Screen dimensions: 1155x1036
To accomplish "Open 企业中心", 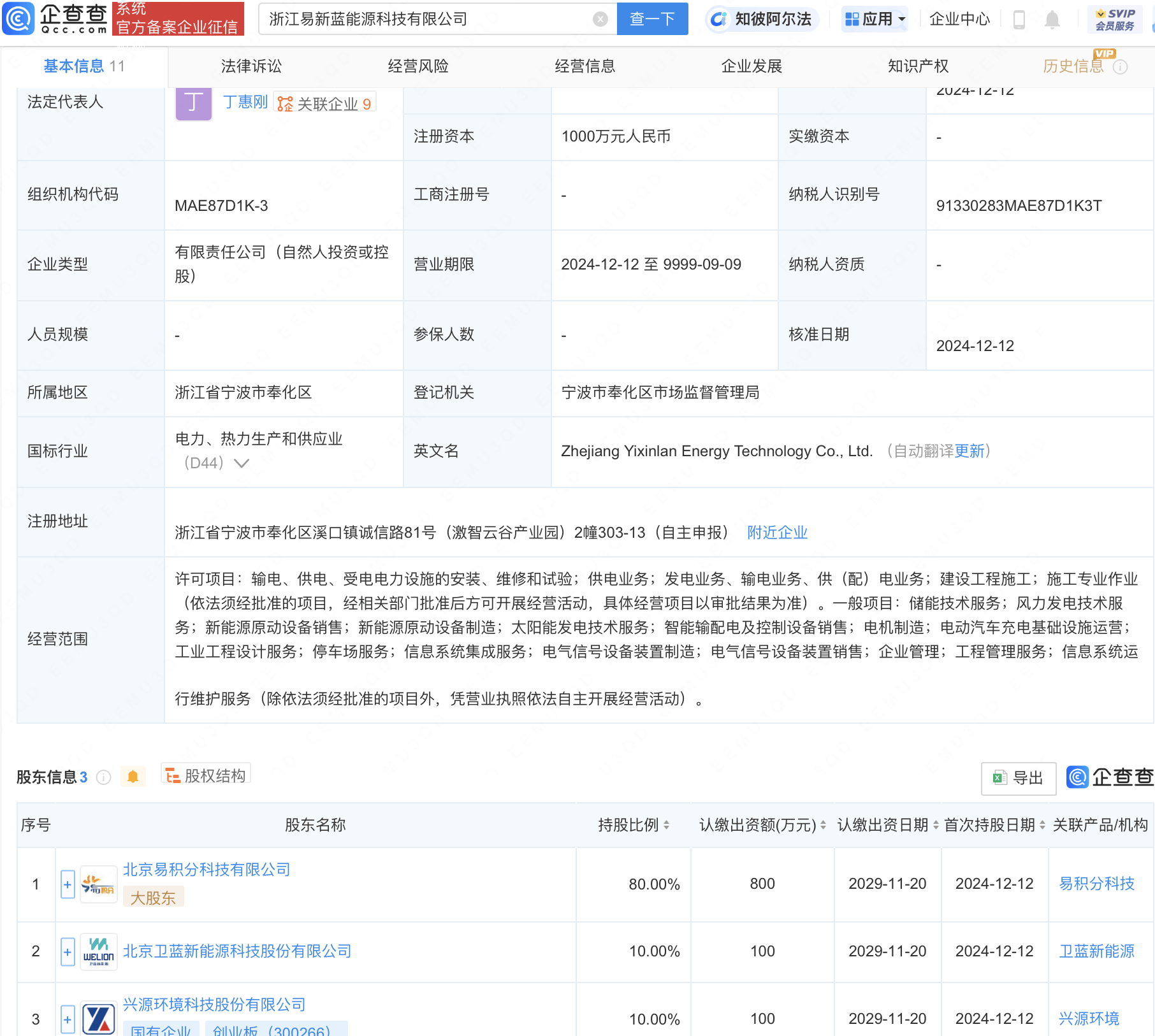I will 960,19.
